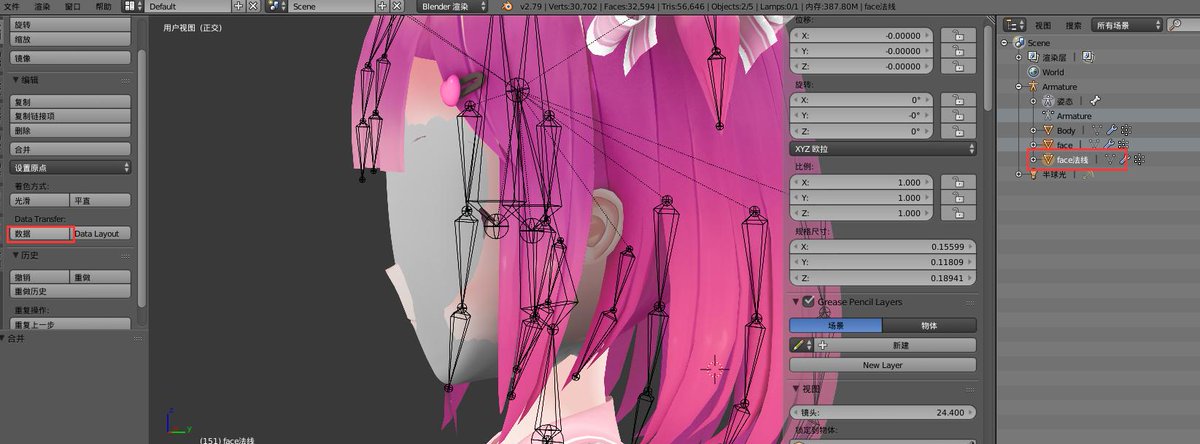Click the 设置原点 button
The width and height of the screenshot is (1200, 444).
[70, 168]
